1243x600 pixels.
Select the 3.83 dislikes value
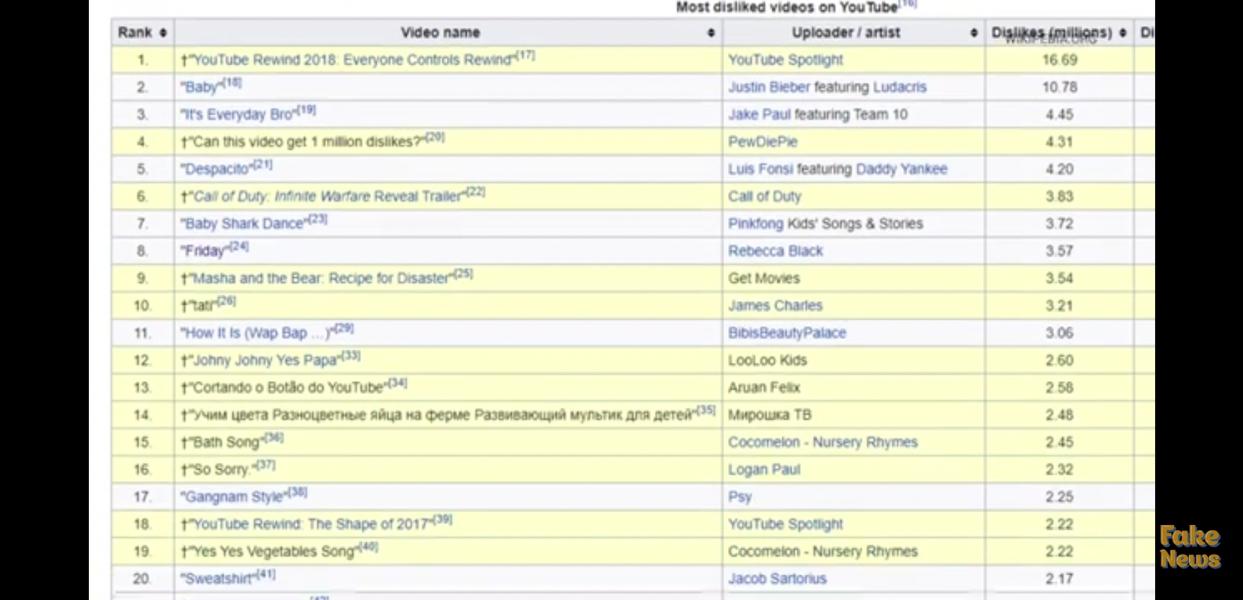pyautogui.click(x=1059, y=196)
